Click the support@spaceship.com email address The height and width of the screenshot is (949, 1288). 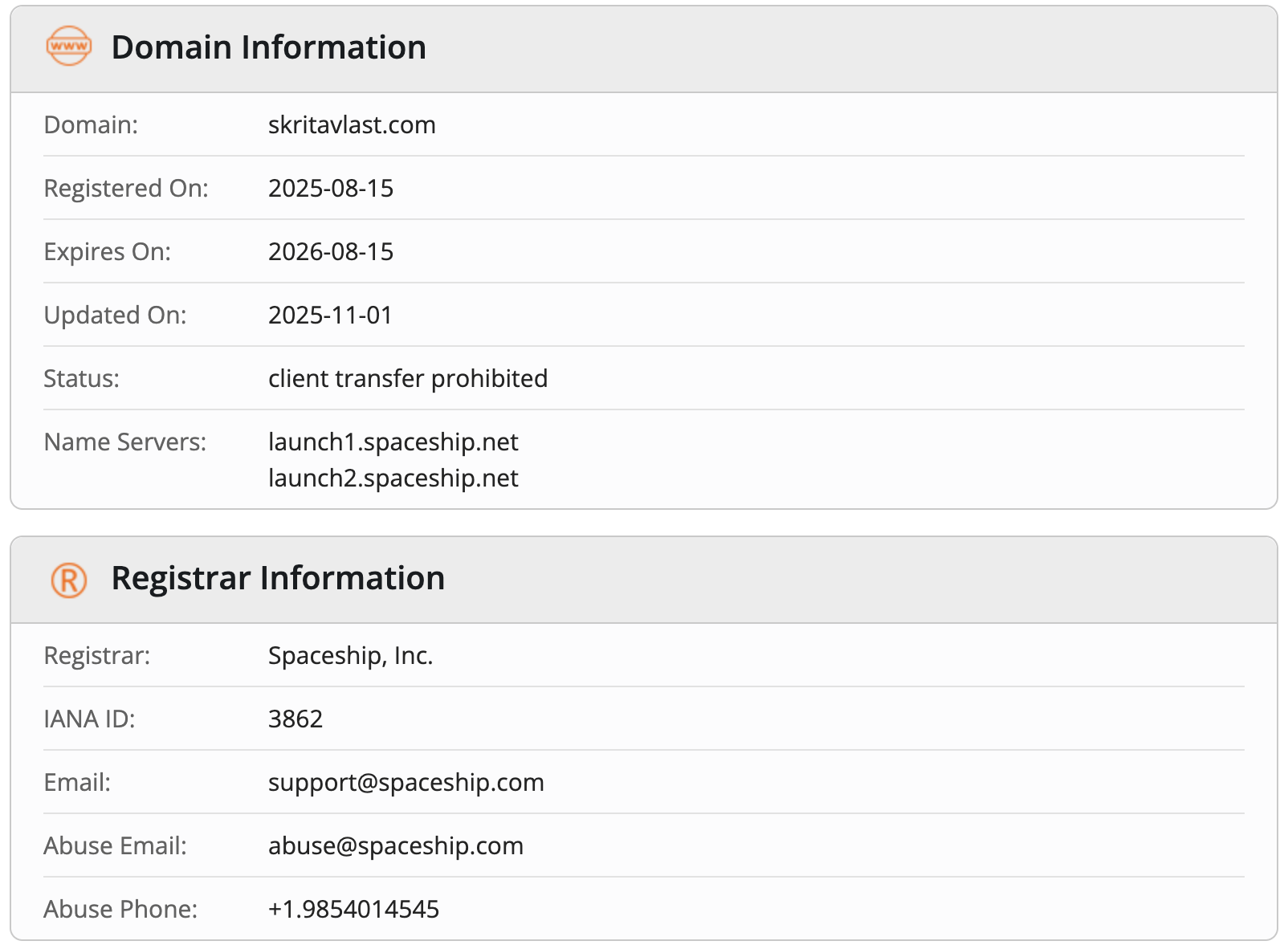[x=406, y=783]
